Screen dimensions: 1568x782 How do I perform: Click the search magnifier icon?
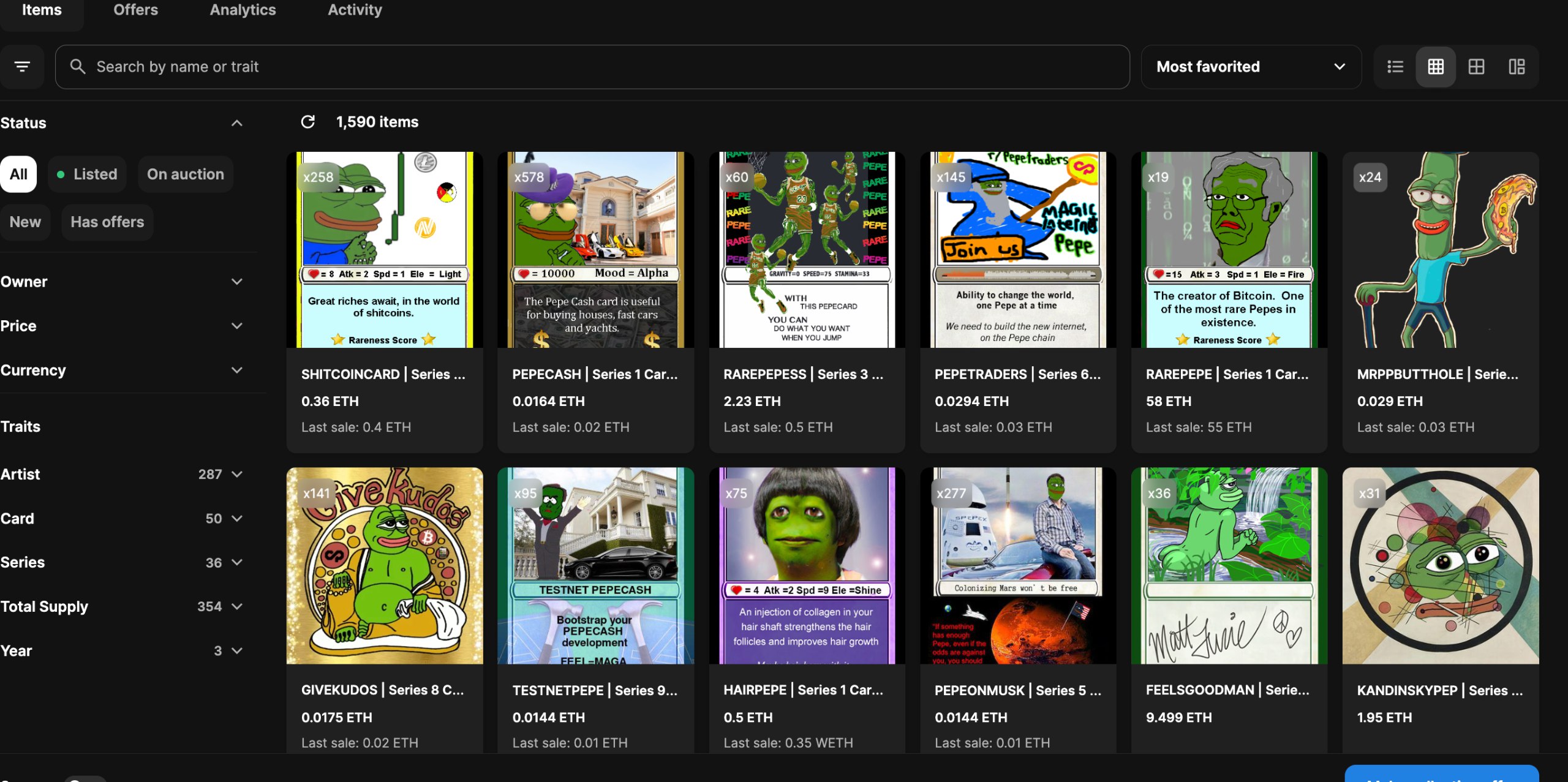pyautogui.click(x=78, y=66)
